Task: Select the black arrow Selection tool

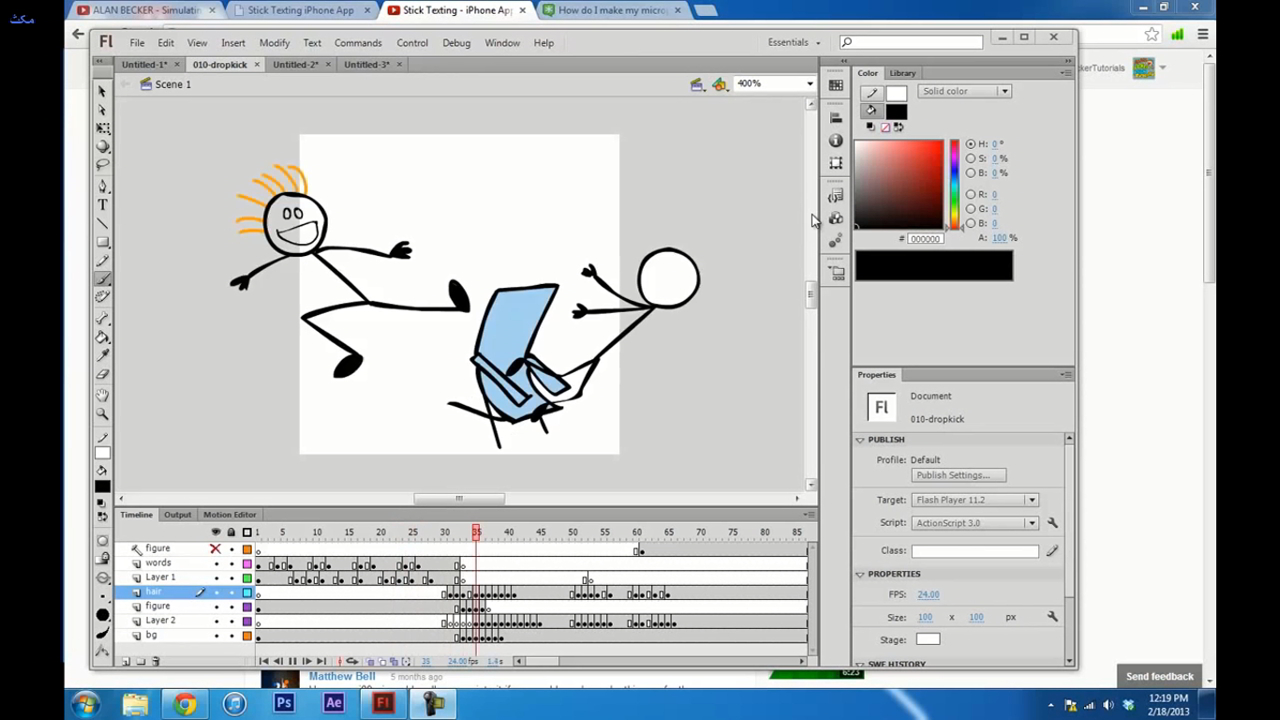Action: click(x=102, y=91)
